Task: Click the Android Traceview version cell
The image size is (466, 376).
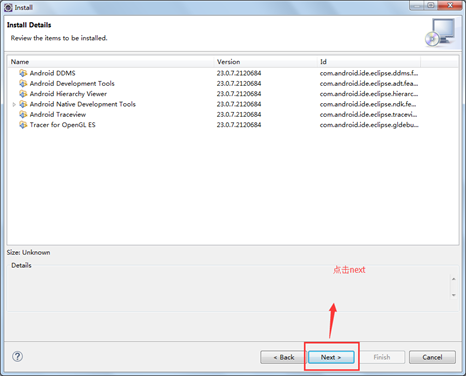Action: (x=239, y=114)
